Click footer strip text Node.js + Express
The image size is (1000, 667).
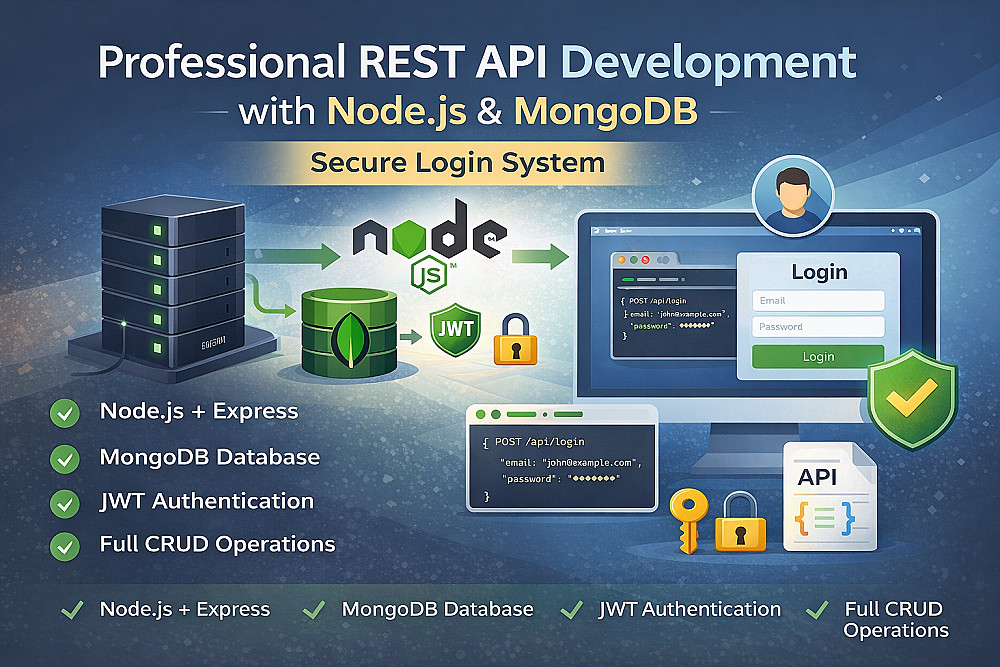(x=185, y=610)
